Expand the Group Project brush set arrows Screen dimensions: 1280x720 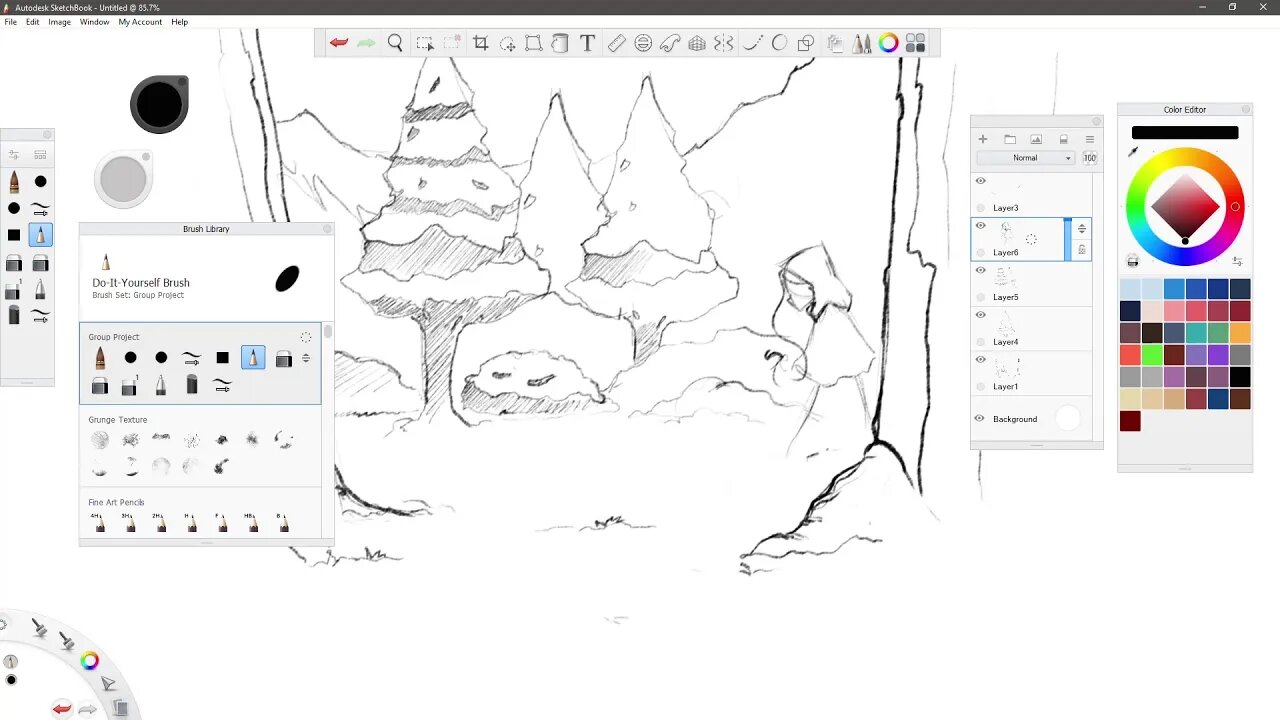(306, 358)
